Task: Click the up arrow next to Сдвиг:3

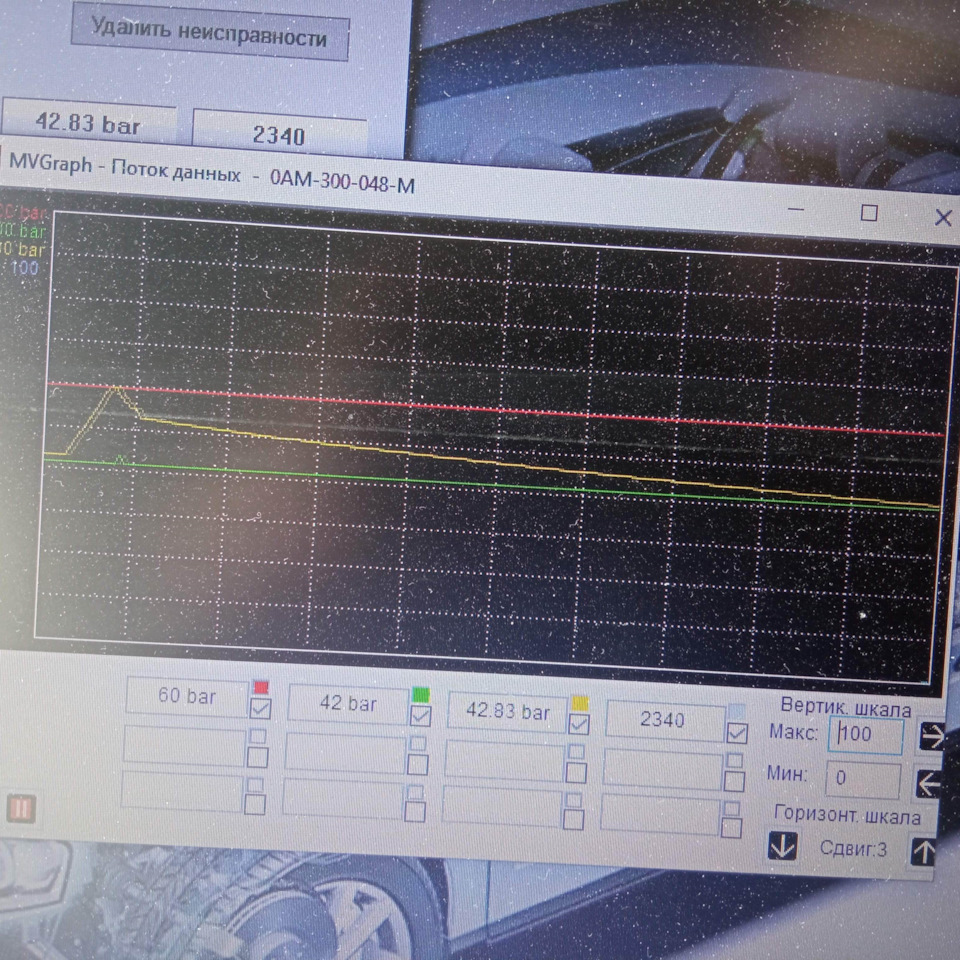Action: click(923, 852)
